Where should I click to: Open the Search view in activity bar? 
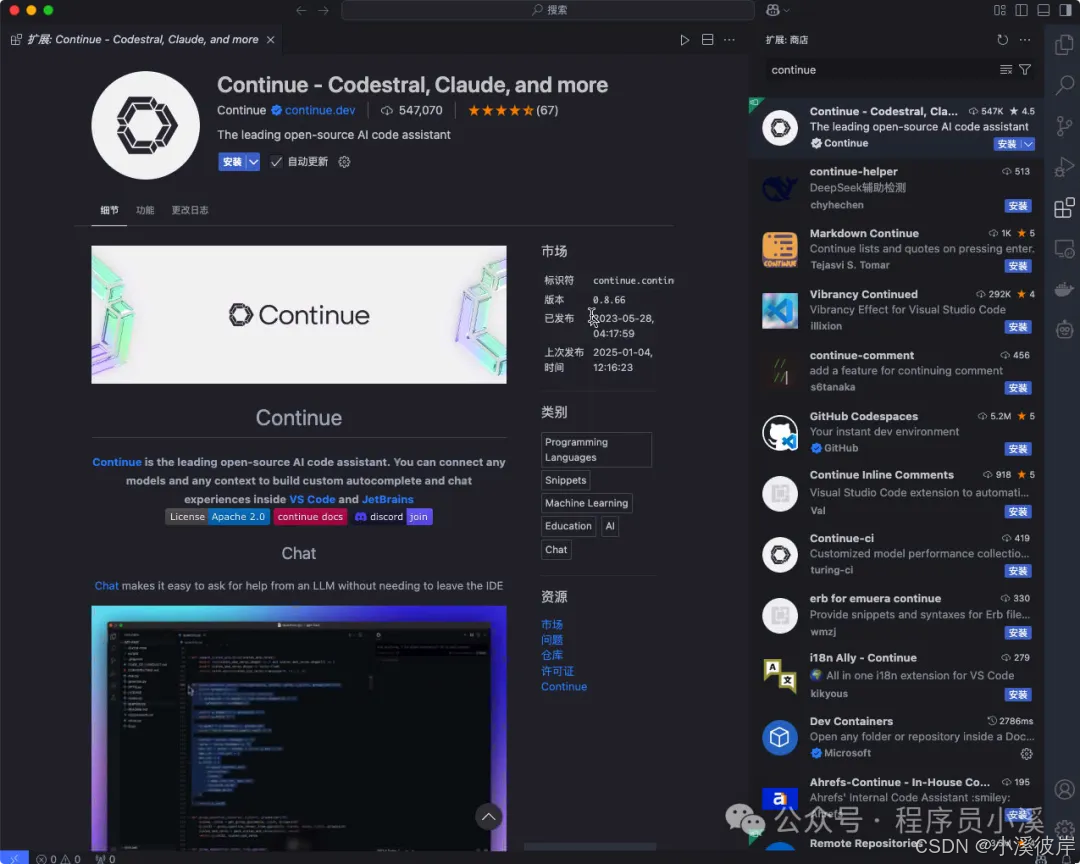point(1064,85)
